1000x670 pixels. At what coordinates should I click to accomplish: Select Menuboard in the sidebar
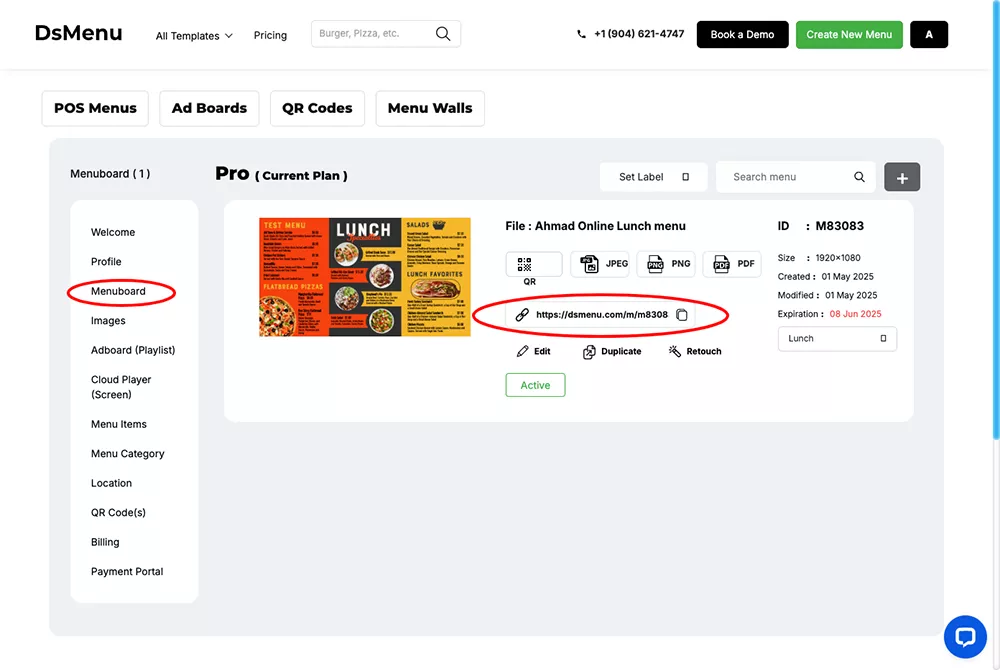118,291
